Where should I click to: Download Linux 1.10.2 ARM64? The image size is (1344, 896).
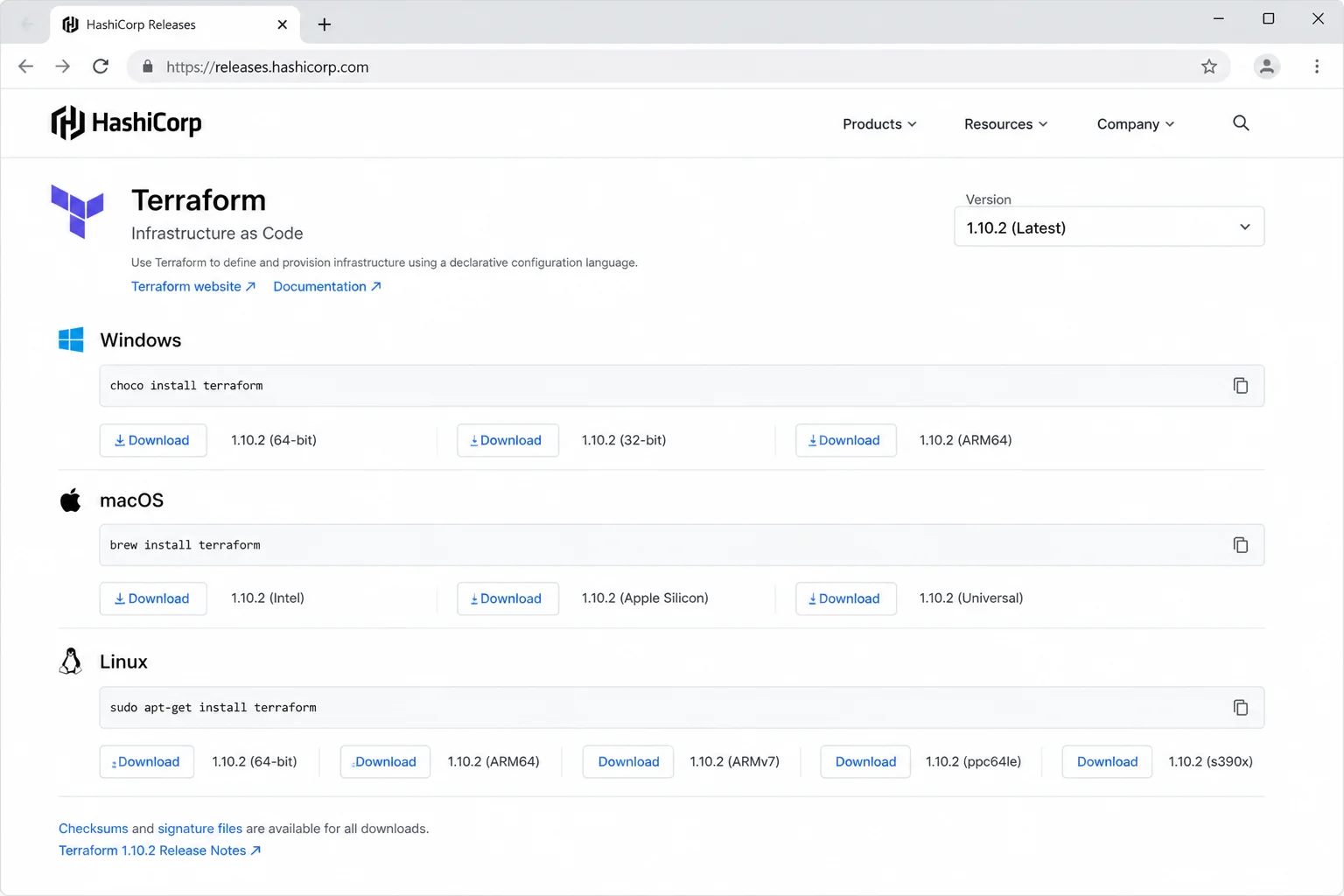385,762
